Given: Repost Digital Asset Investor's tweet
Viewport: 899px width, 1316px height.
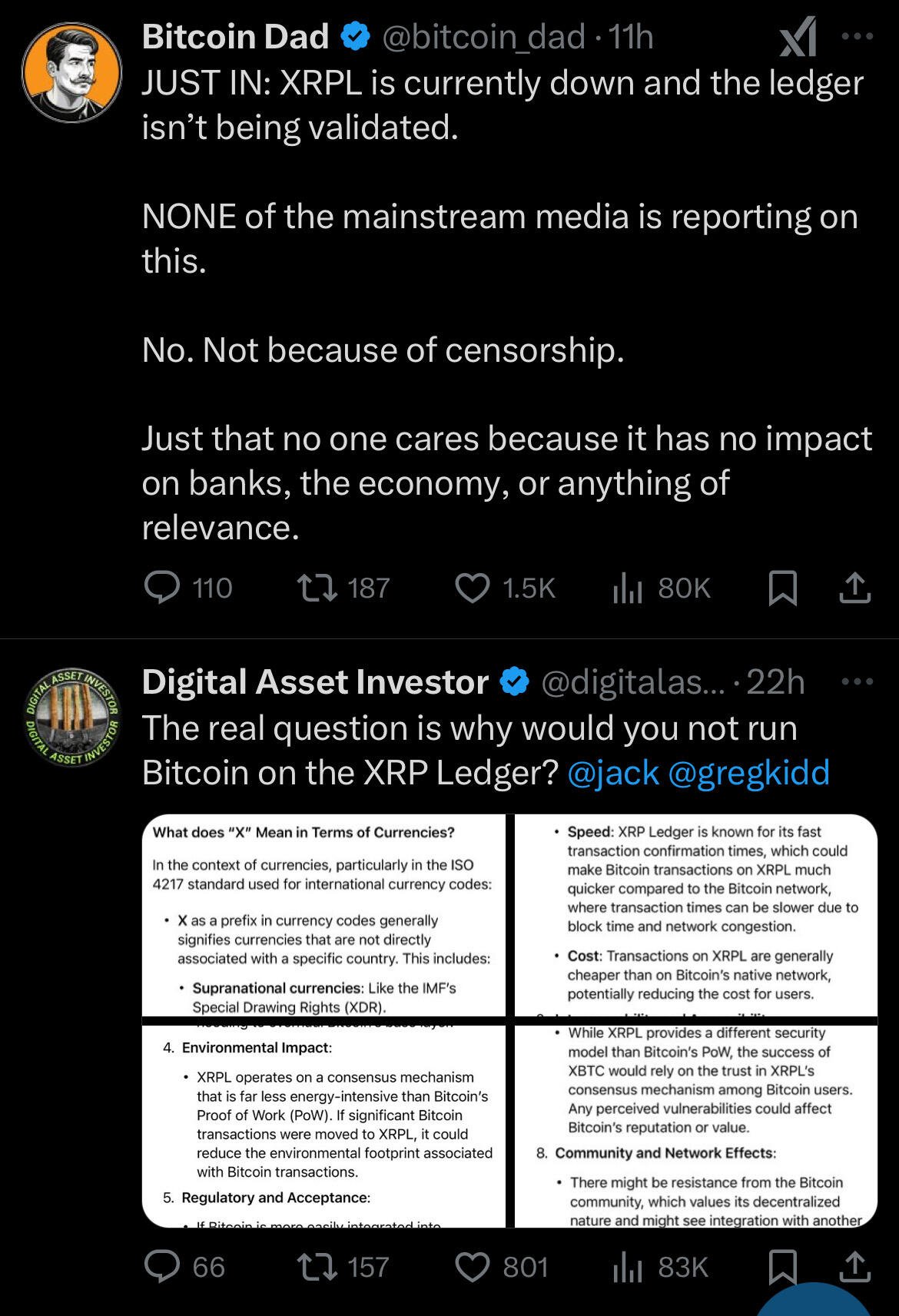Looking at the screenshot, I should [343, 1267].
